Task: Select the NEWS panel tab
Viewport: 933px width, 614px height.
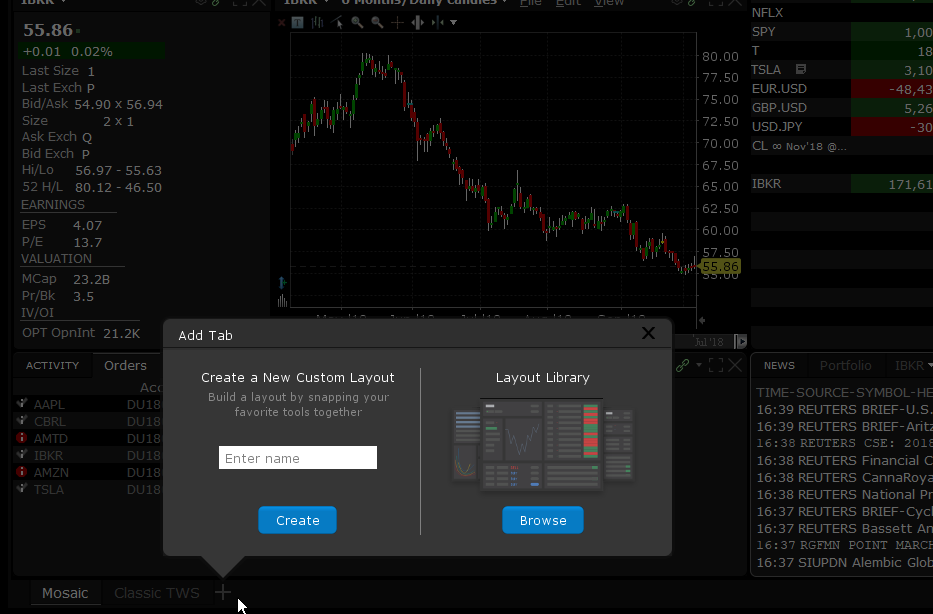Action: point(779,365)
